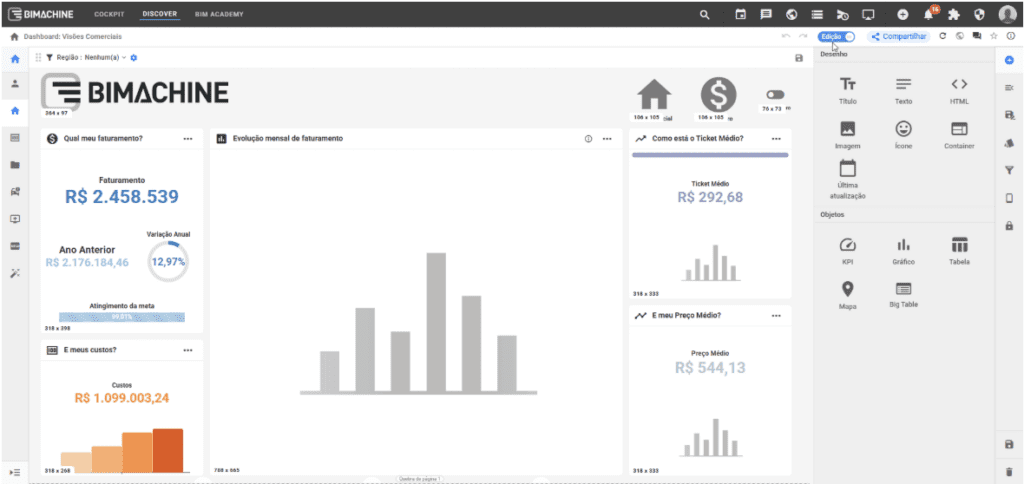The height and width of the screenshot is (484, 1024).
Task: Click the Compartilhar share button
Action: coord(900,36)
